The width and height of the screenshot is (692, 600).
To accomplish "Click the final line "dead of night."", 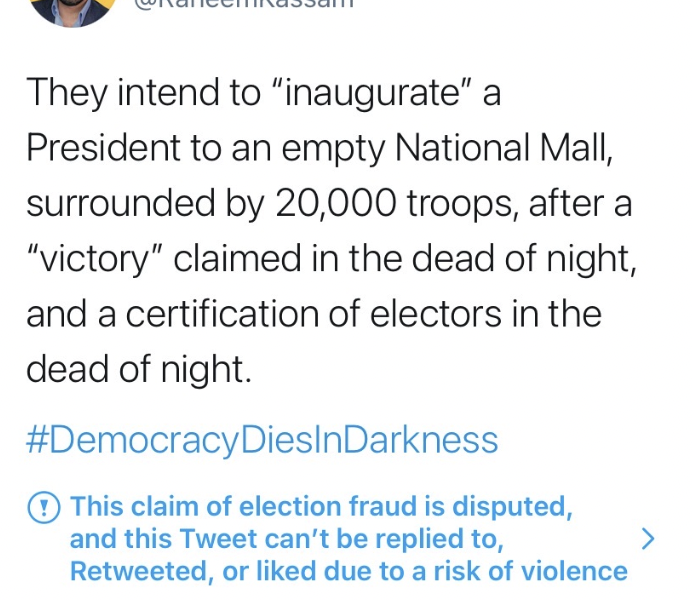I will [x=135, y=369].
